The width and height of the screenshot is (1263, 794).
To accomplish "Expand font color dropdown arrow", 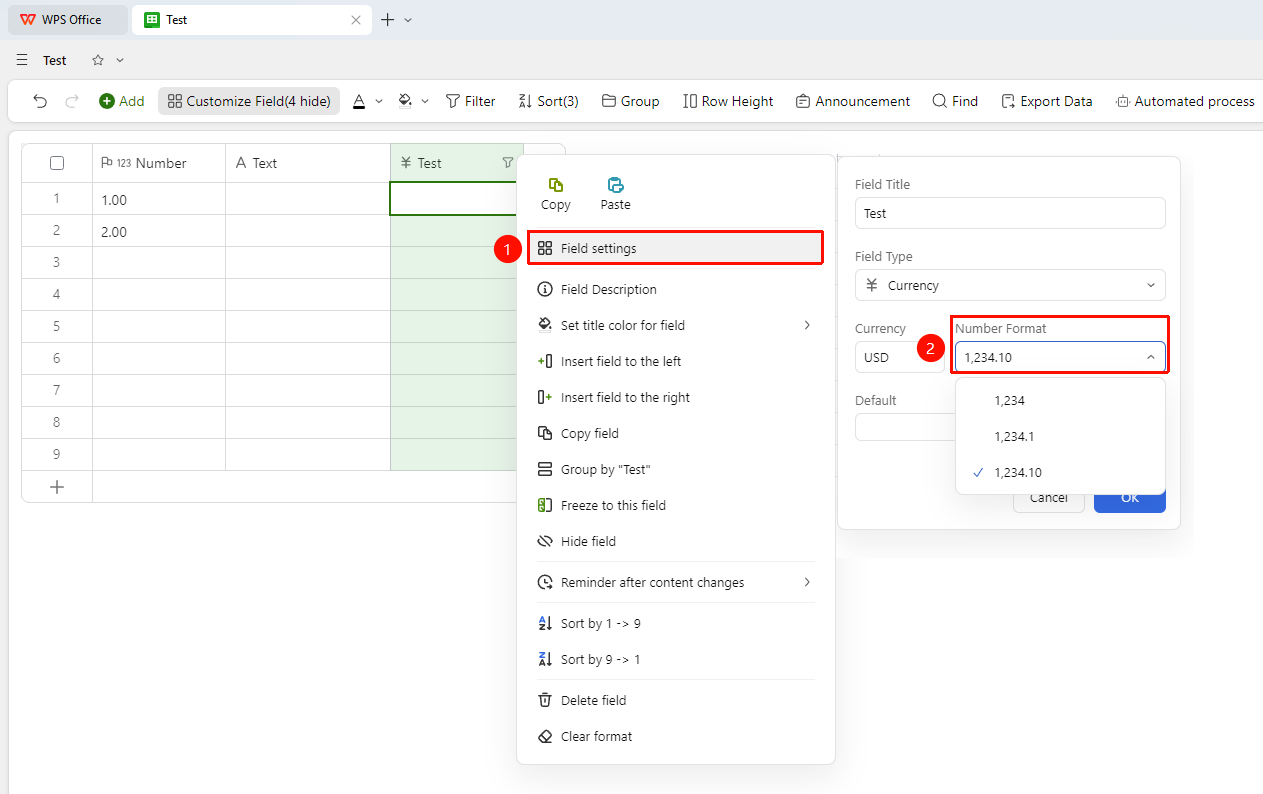I will tap(379, 101).
